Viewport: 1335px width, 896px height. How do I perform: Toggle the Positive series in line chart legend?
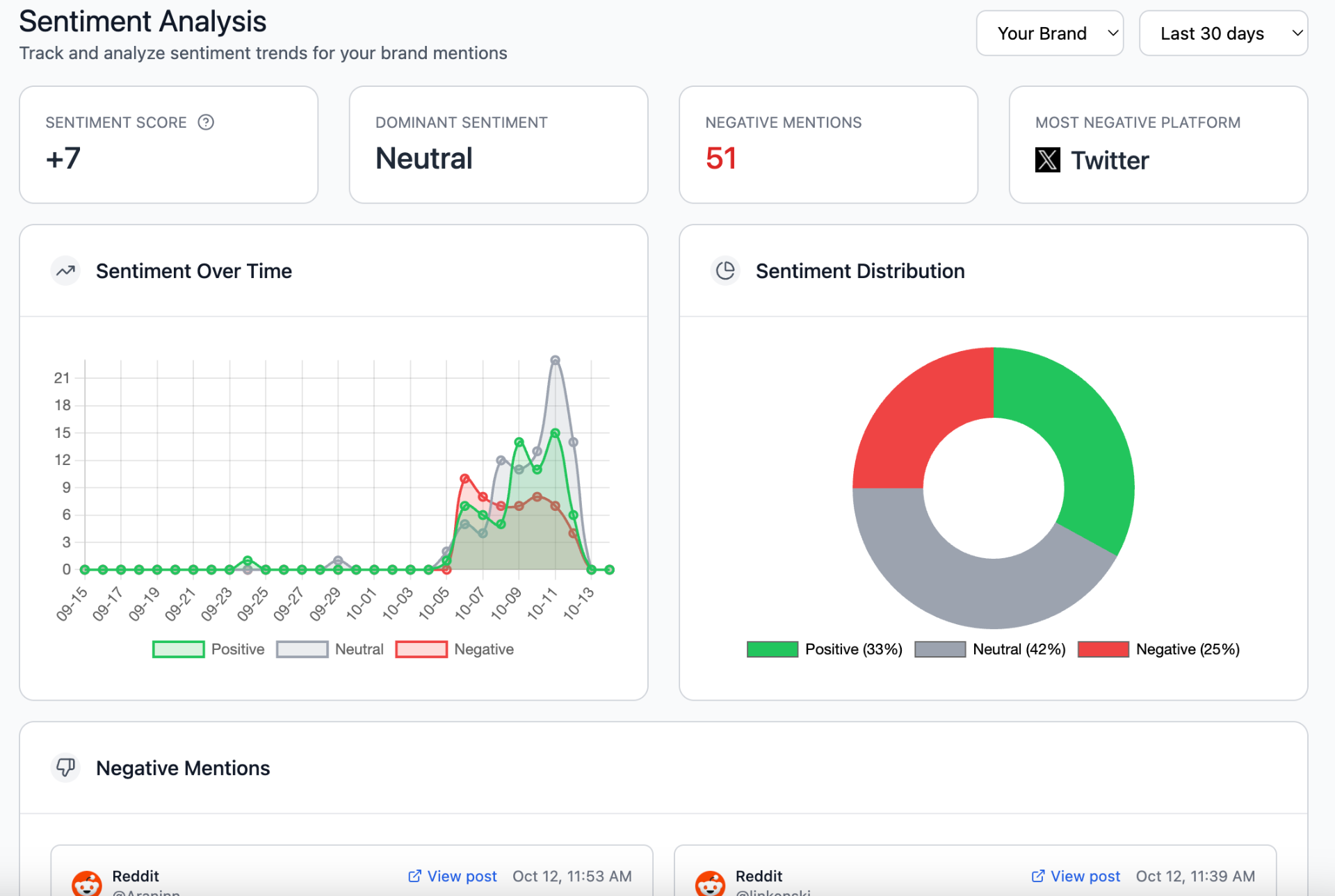209,649
